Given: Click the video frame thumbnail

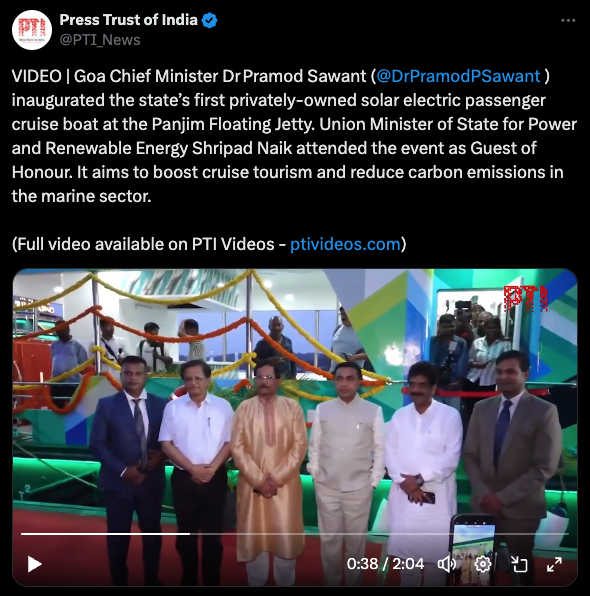Looking at the screenshot, I should tap(295, 427).
